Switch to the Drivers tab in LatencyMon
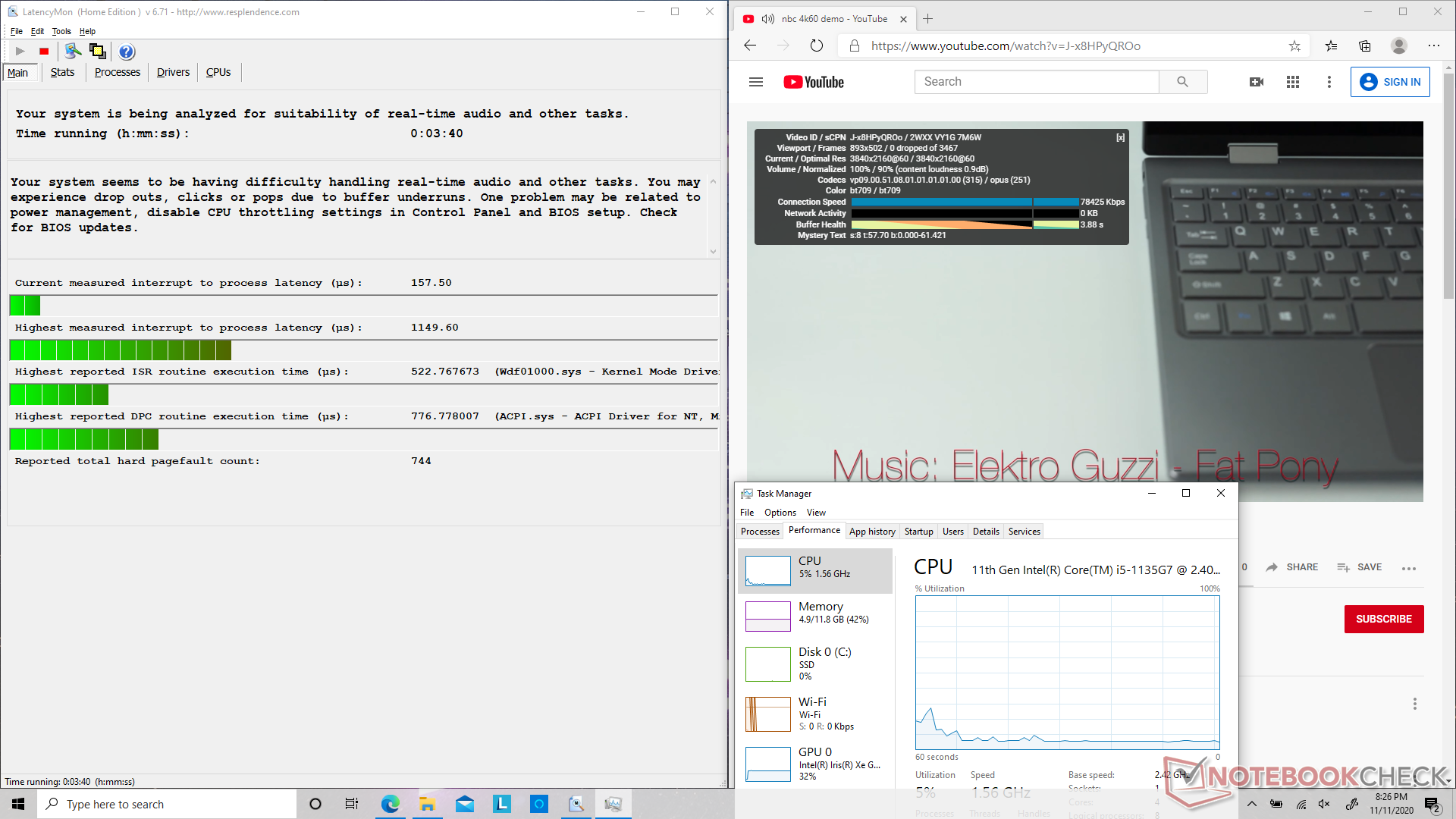 click(173, 73)
